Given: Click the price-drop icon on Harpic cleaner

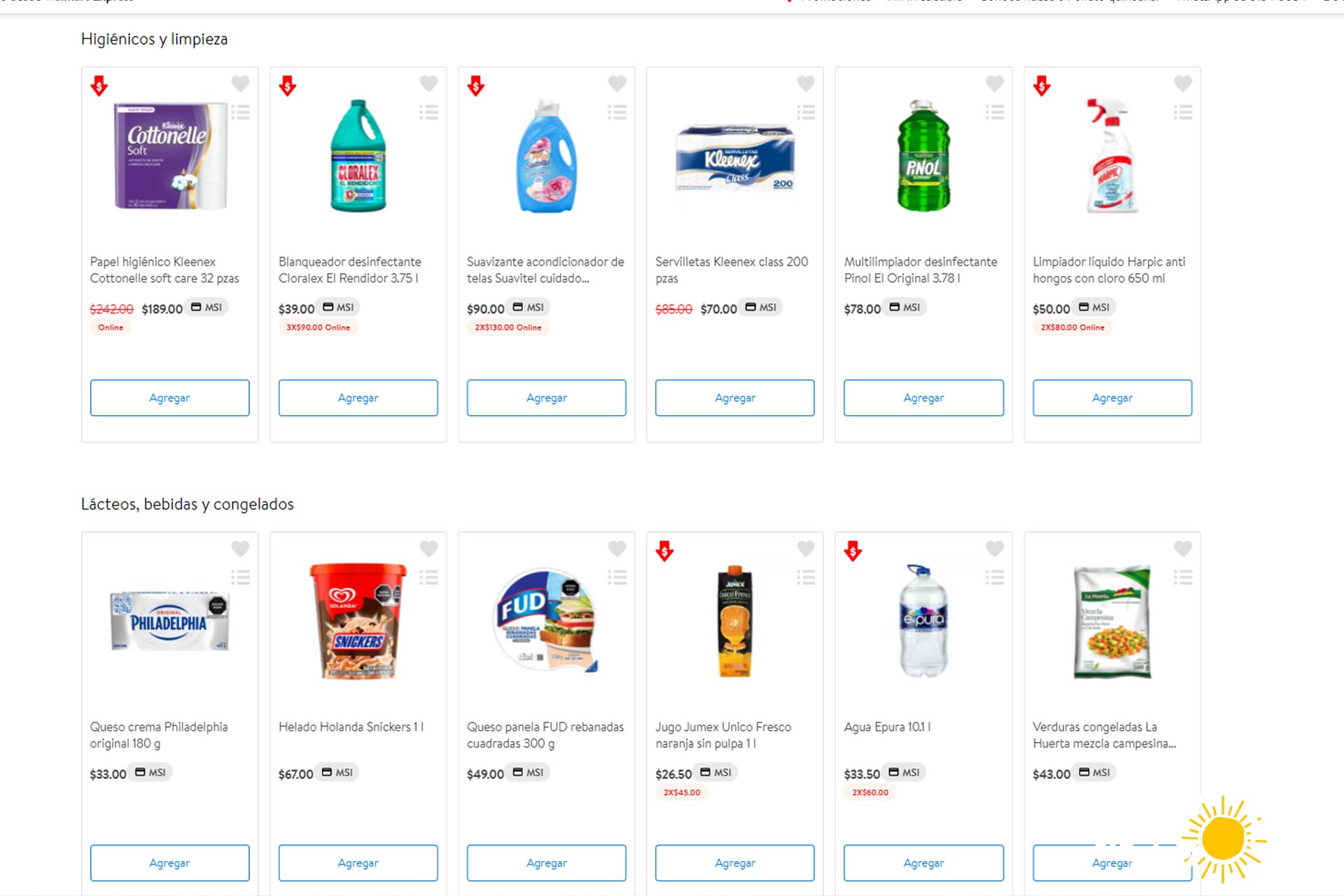Looking at the screenshot, I should click(1042, 86).
